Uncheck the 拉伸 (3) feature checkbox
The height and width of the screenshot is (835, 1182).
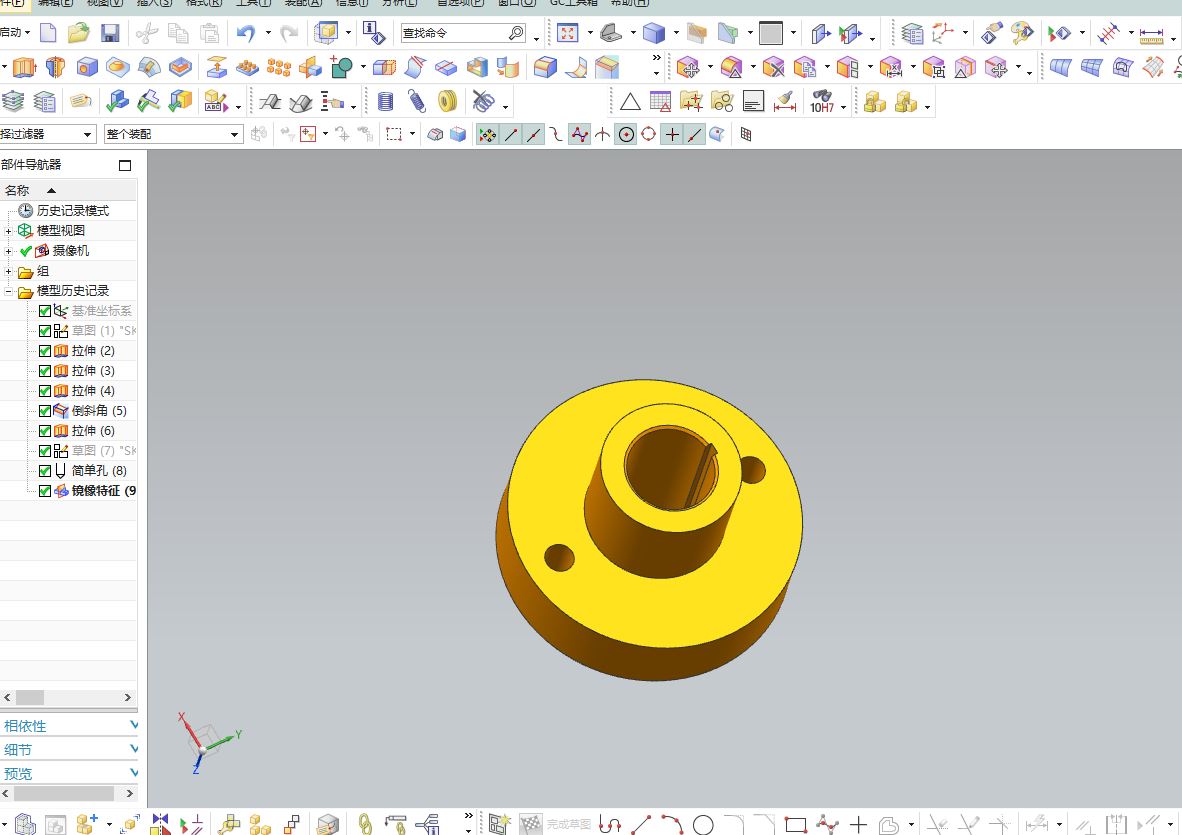coord(44,371)
